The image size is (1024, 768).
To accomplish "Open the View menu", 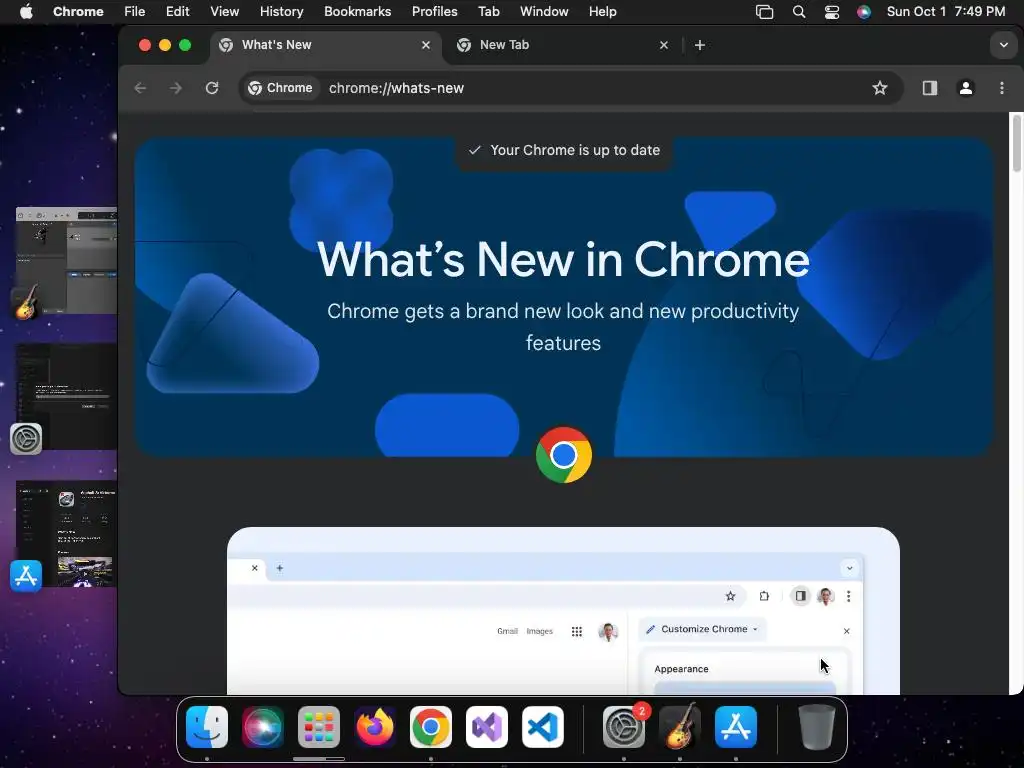I will (x=224, y=12).
